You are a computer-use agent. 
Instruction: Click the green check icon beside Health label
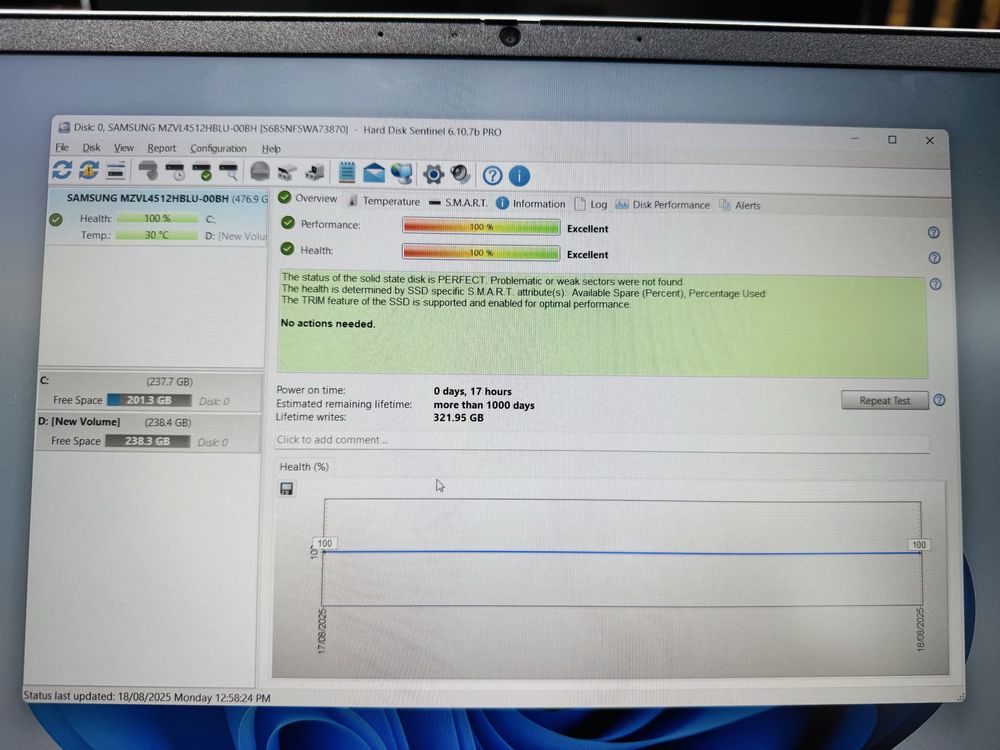(288, 249)
